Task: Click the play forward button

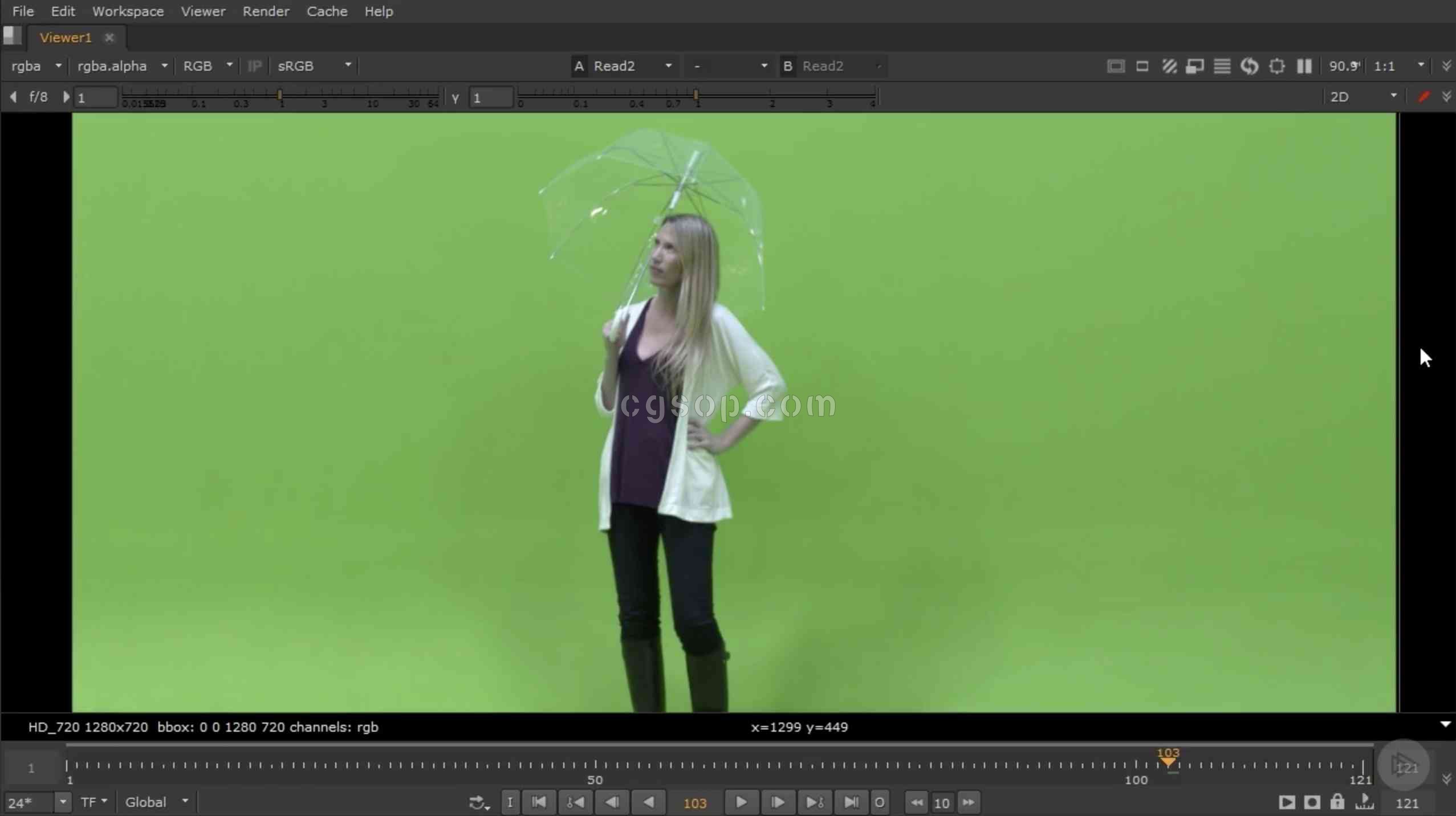Action: [741, 801]
